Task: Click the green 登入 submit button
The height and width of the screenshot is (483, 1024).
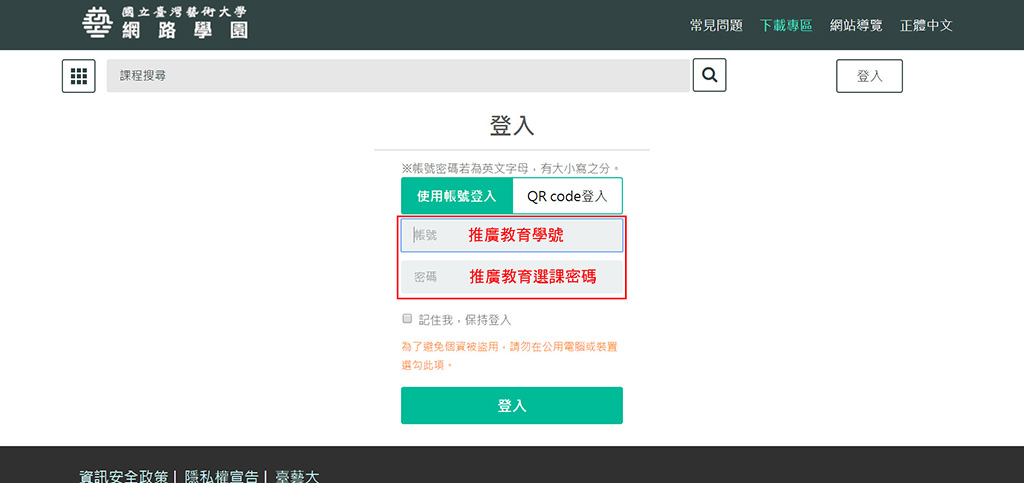Action: pyautogui.click(x=512, y=405)
